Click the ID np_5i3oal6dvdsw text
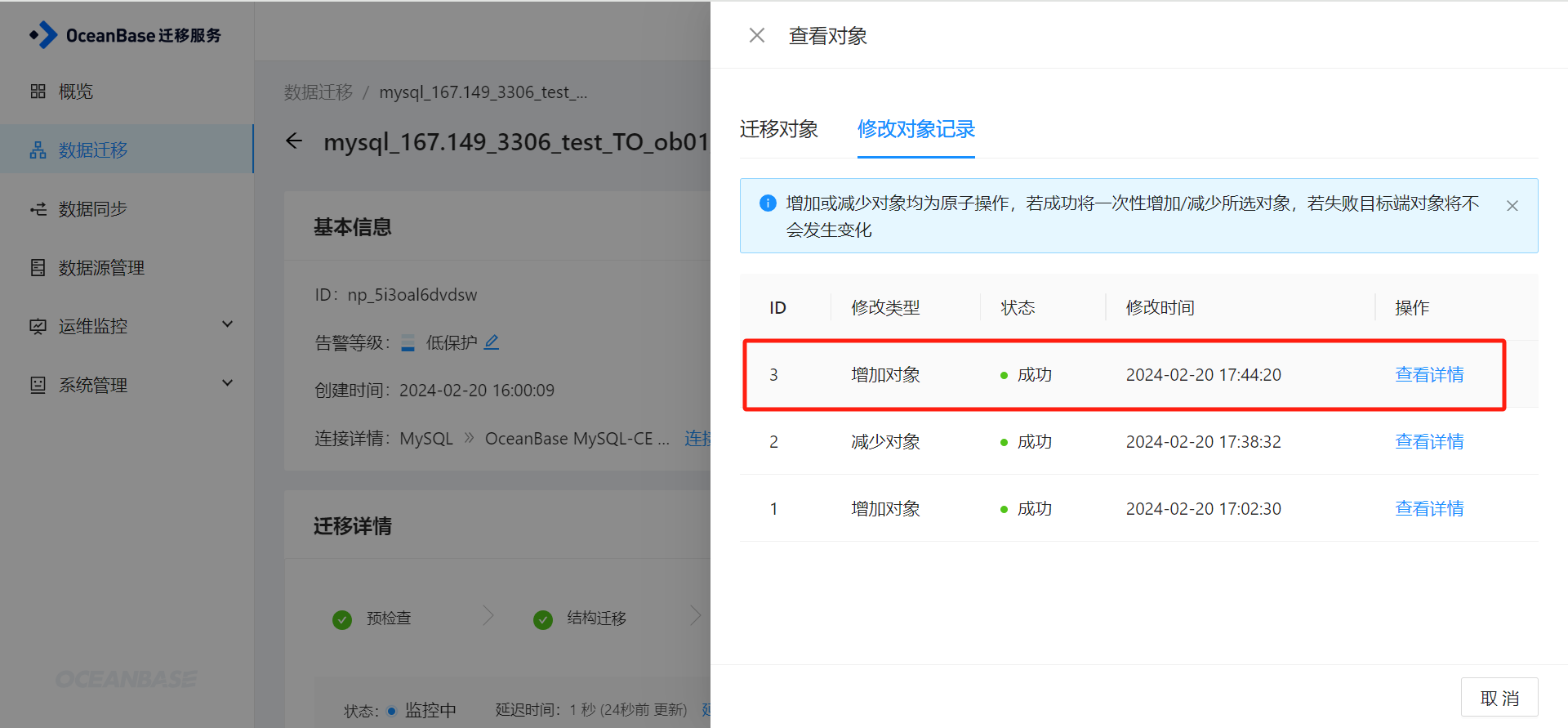This screenshot has height=728, width=1568. click(396, 295)
